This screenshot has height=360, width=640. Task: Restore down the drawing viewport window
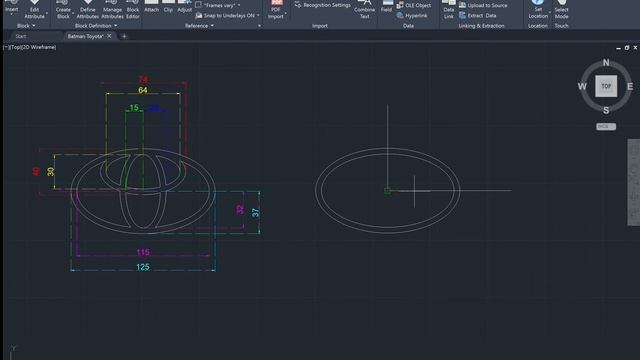(x=627, y=48)
